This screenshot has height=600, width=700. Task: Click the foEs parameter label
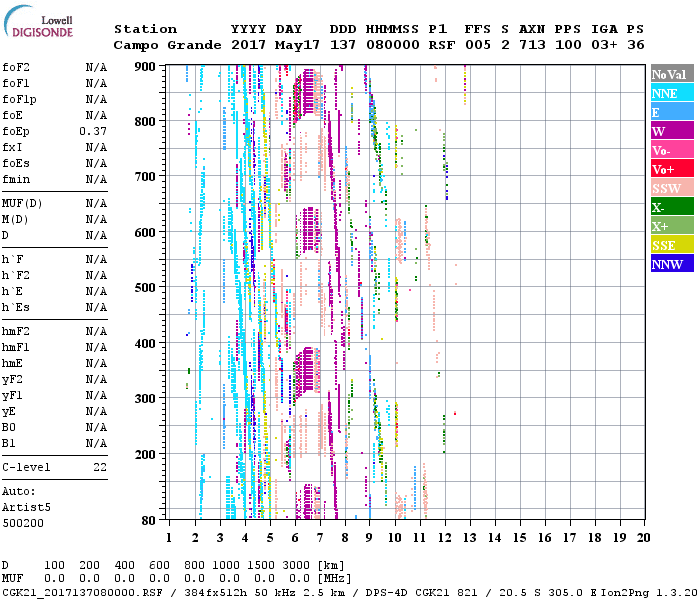16,163
